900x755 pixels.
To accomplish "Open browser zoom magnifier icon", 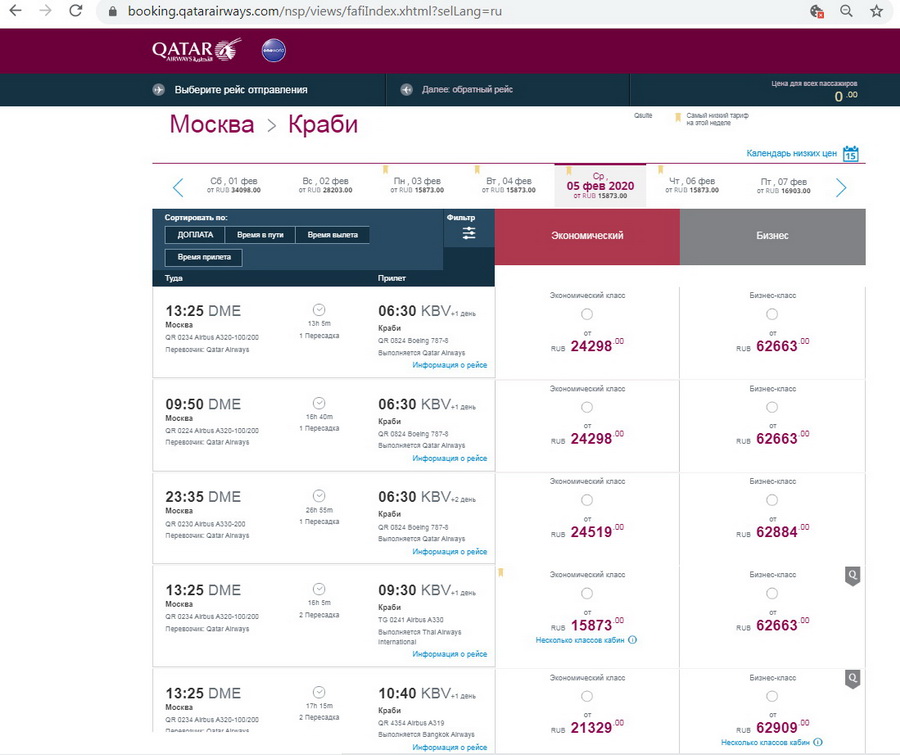I will tap(846, 11).
